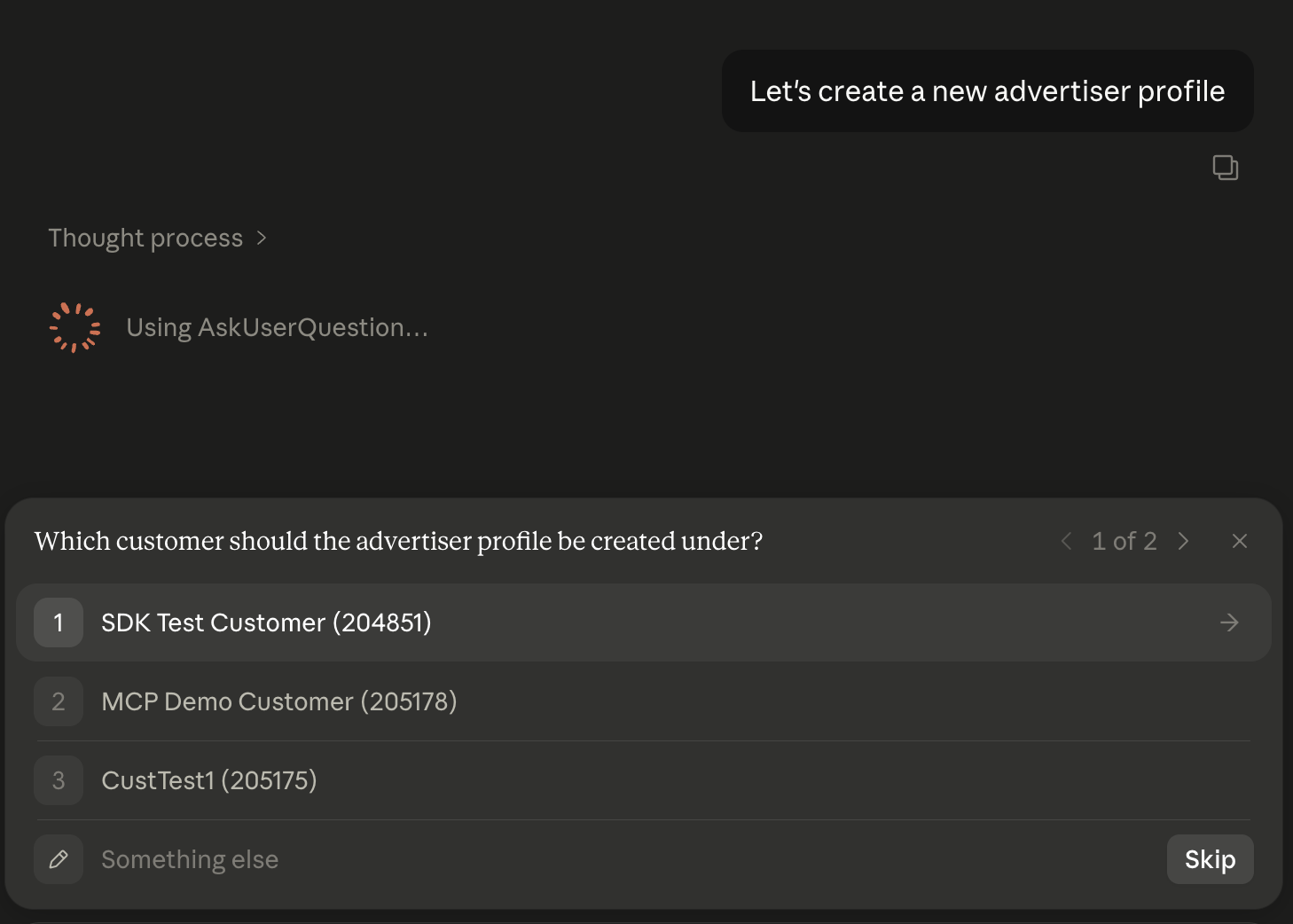Expand the Thought process section
This screenshot has width=1293, height=924.
[x=157, y=238]
